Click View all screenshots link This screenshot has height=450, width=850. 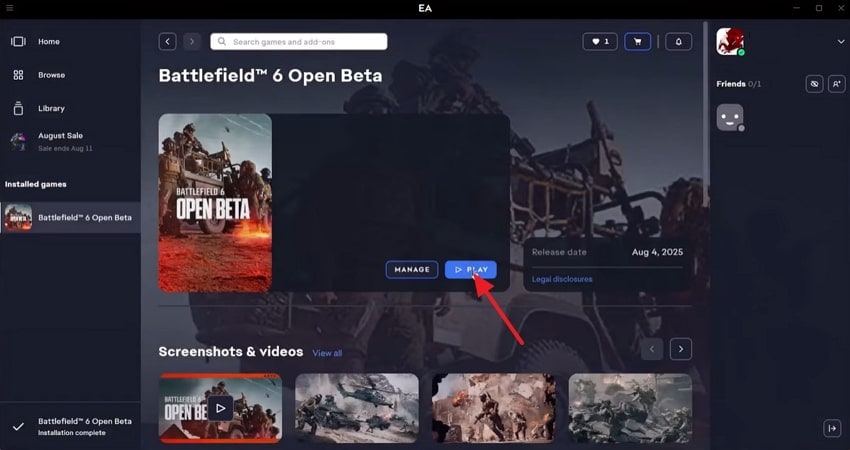pyautogui.click(x=327, y=353)
